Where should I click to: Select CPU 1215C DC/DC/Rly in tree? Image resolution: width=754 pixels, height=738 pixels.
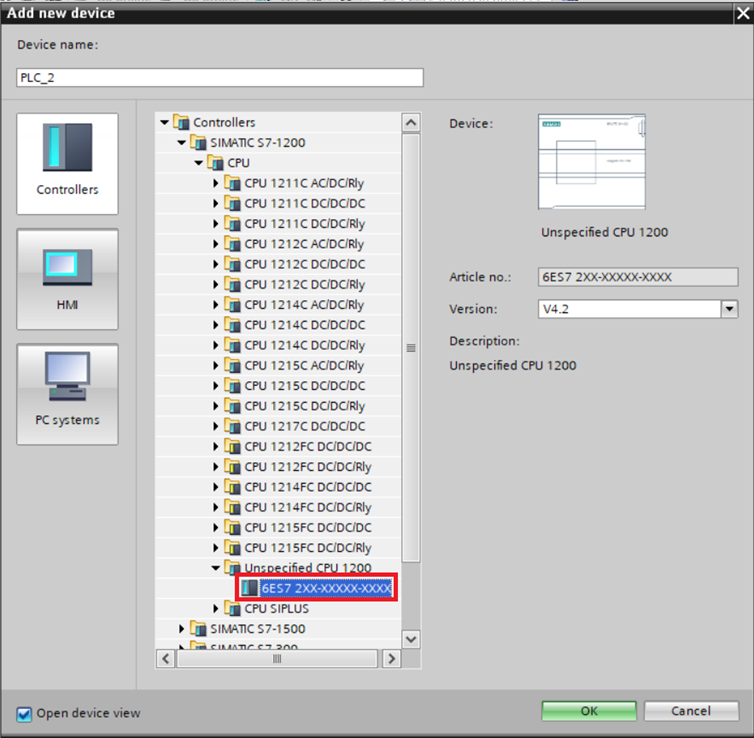coord(304,406)
